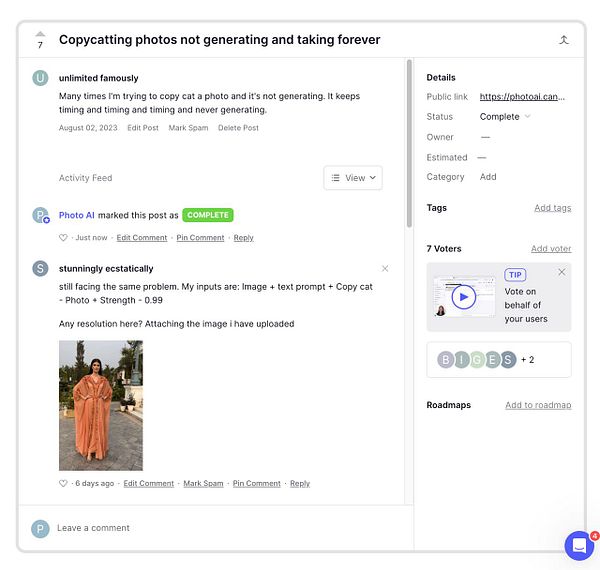Click Add tags link
Image resolution: width=600 pixels, height=570 pixels.
pyautogui.click(x=553, y=208)
